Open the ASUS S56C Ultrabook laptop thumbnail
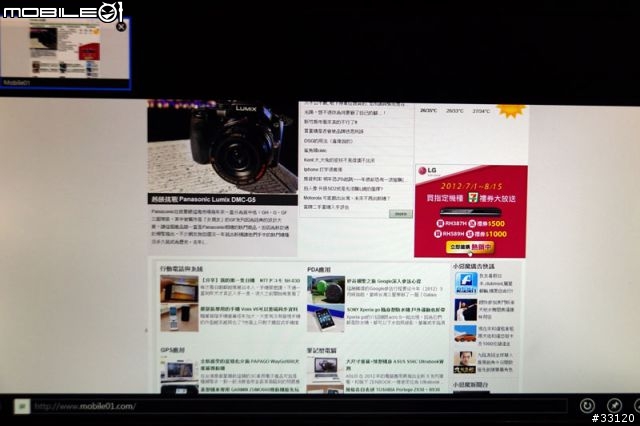Screen dimensions: 640x426 coord(326,371)
